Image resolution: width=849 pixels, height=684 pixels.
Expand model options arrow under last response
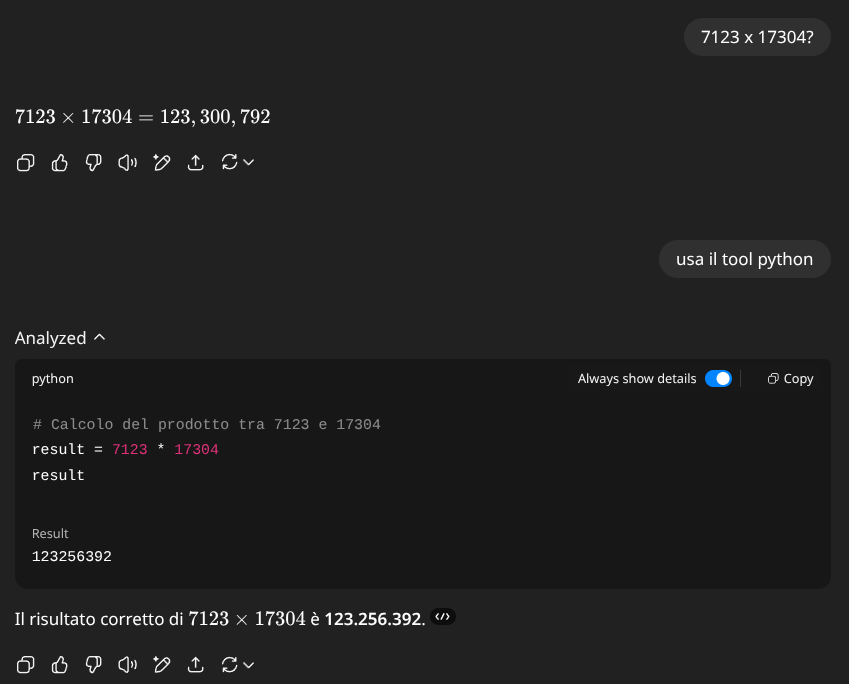(249, 664)
